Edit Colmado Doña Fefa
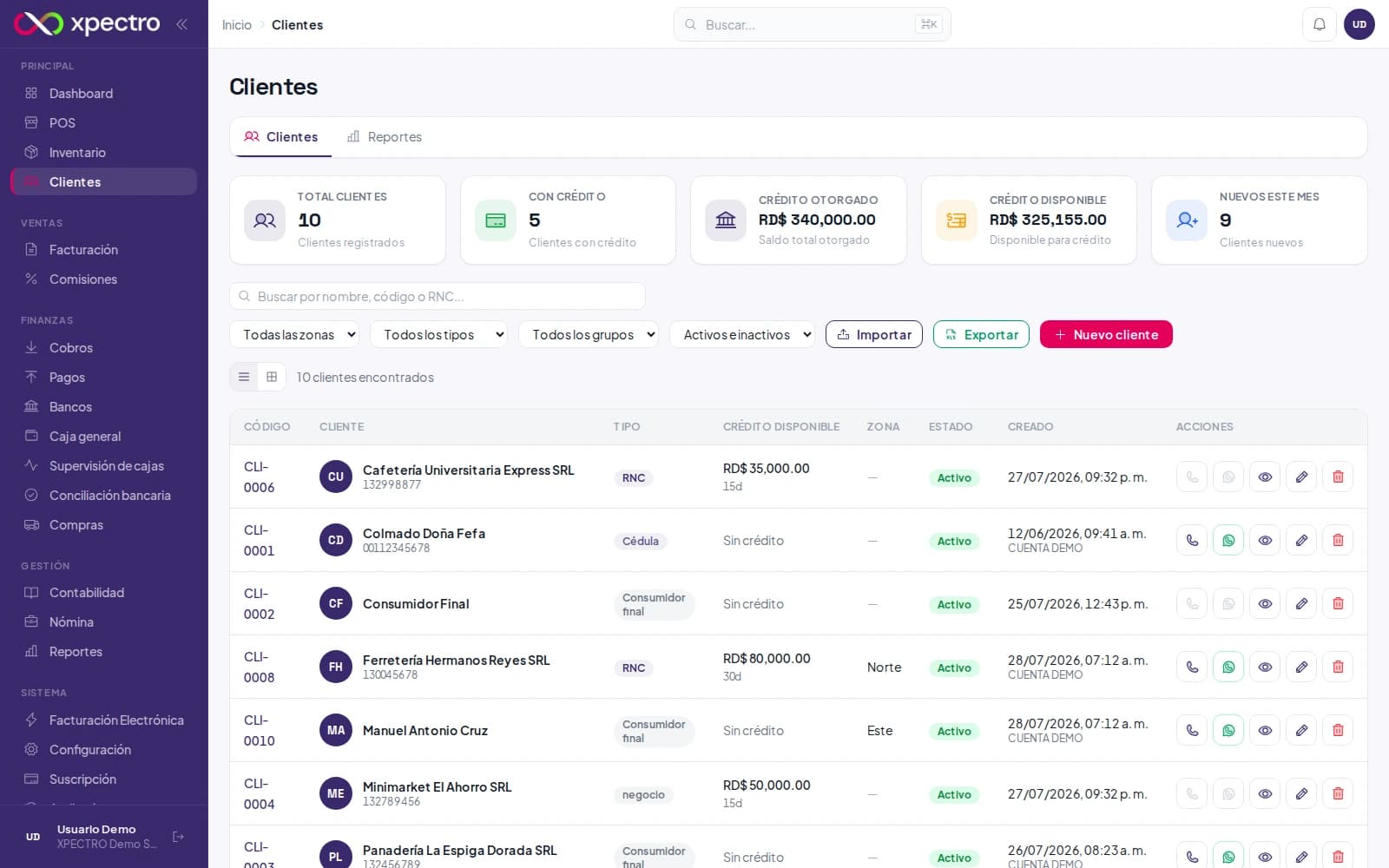 [x=1301, y=540]
